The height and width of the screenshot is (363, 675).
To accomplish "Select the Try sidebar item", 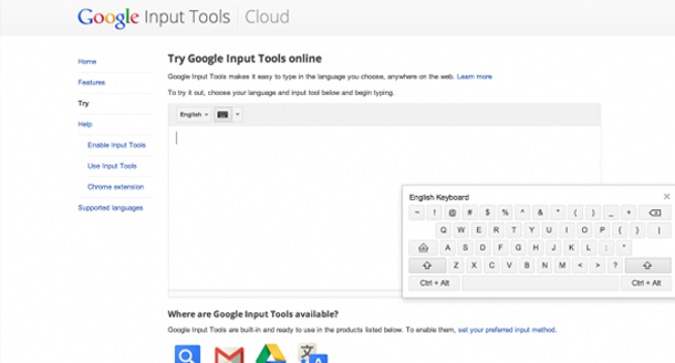I will point(83,103).
